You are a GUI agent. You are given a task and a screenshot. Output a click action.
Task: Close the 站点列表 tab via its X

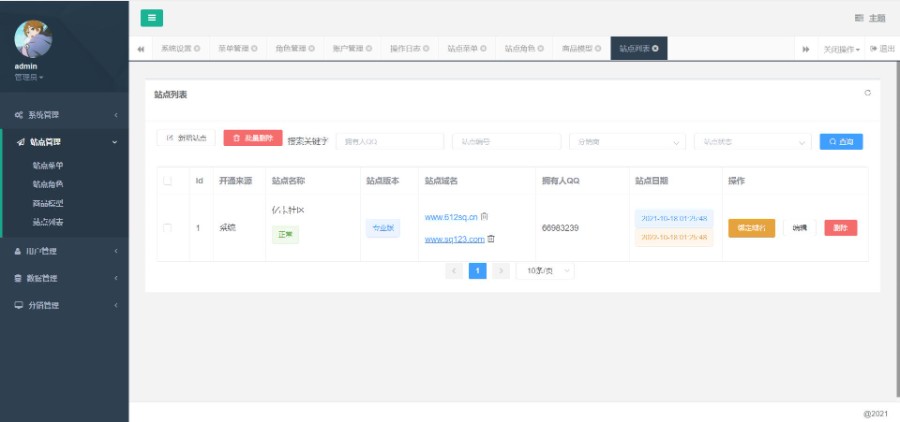[656, 48]
